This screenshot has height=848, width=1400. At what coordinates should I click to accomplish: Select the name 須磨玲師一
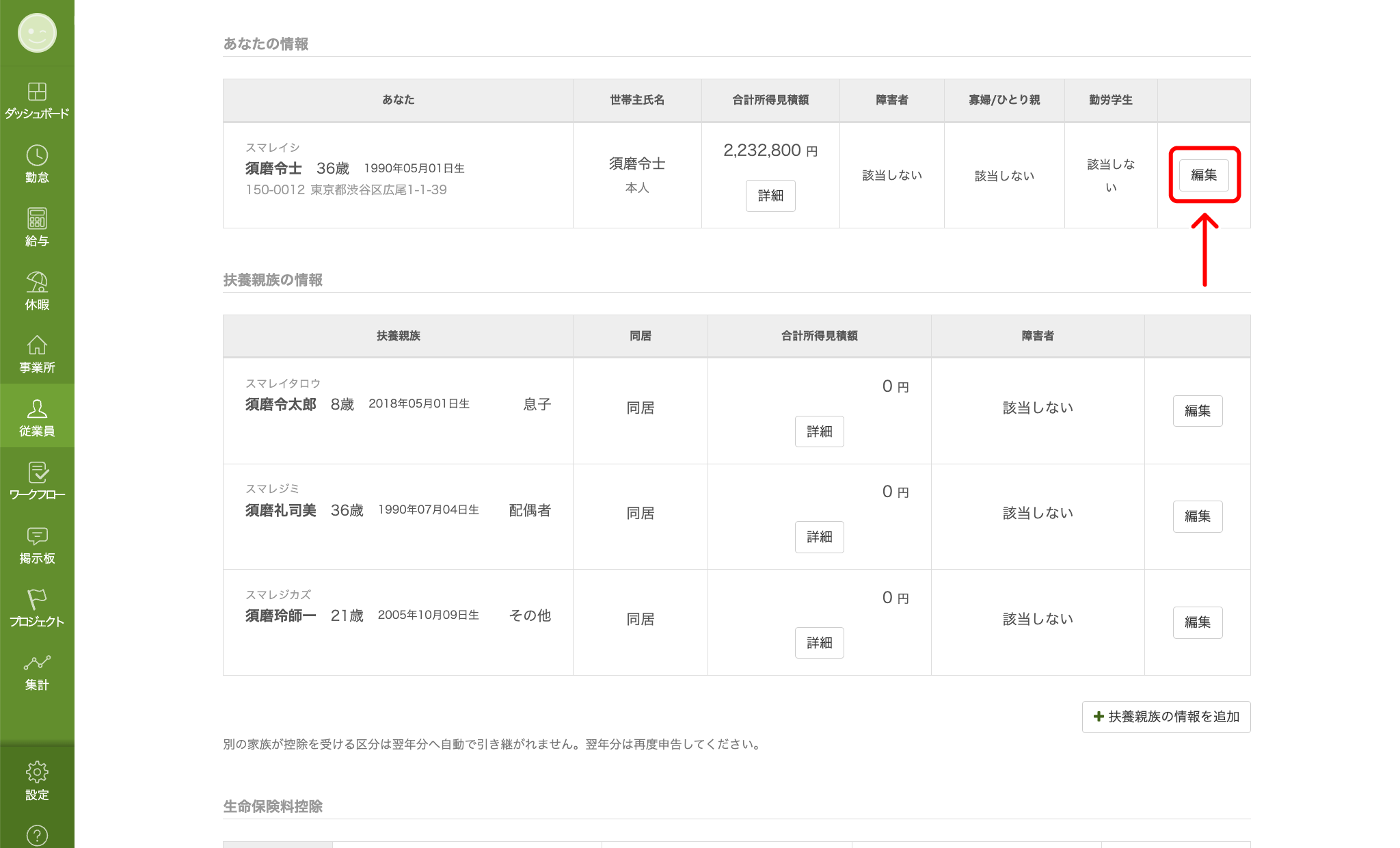click(x=281, y=615)
